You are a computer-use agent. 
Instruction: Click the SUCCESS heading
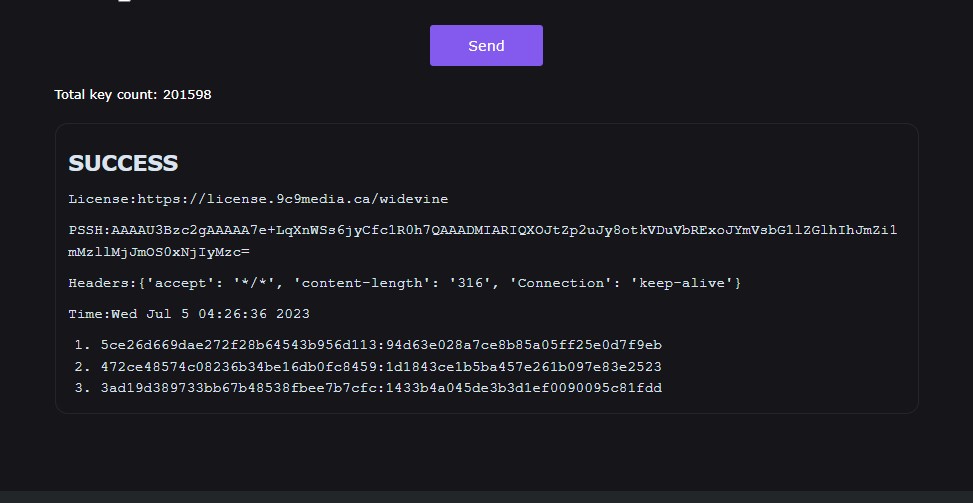point(123,163)
